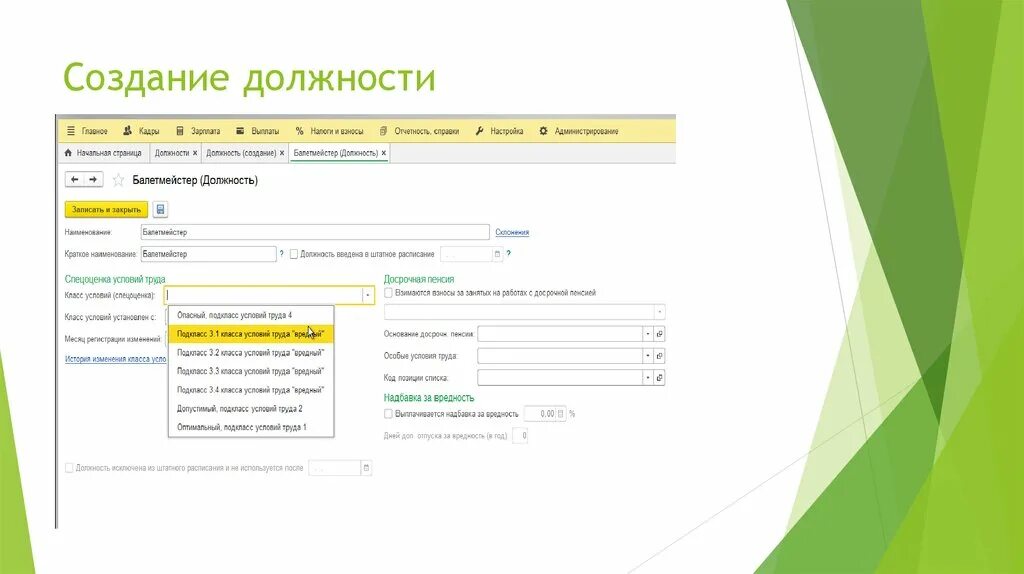1024x574 pixels.
Task: Check 'Должность введена в штатное расписание'
Action: [x=294, y=254]
